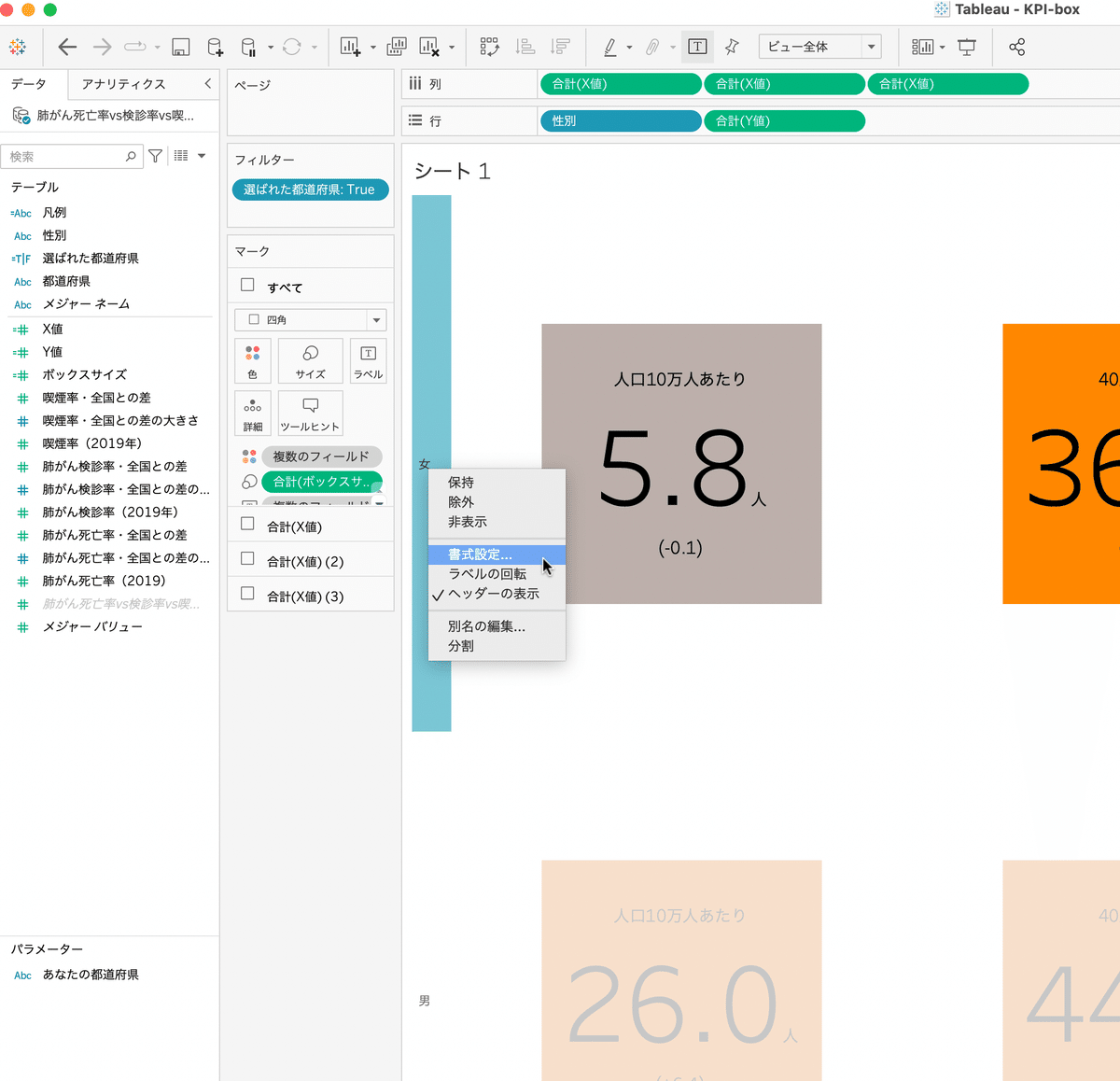This screenshot has width=1120, height=1081.
Task: Click the Tableau logo start icon
Action: coord(18,47)
